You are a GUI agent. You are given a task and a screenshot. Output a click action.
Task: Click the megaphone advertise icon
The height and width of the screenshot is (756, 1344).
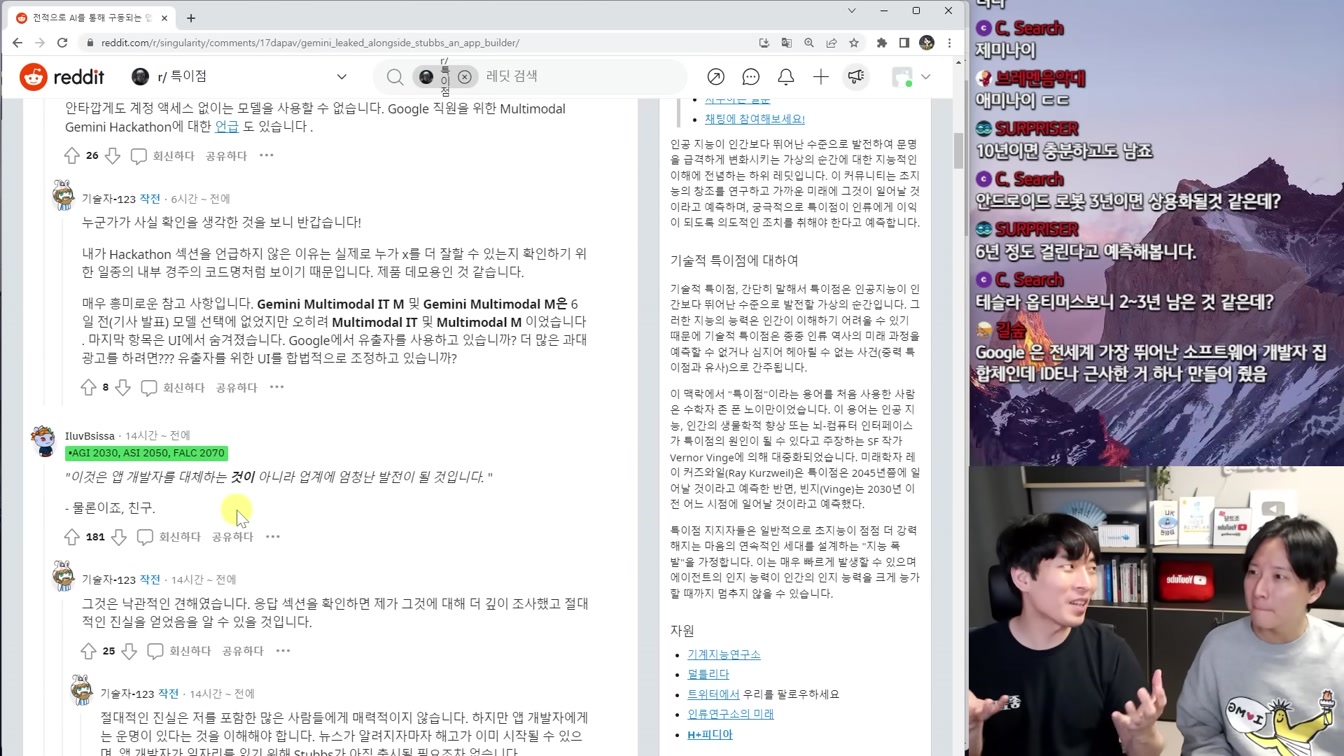pyautogui.click(x=856, y=77)
